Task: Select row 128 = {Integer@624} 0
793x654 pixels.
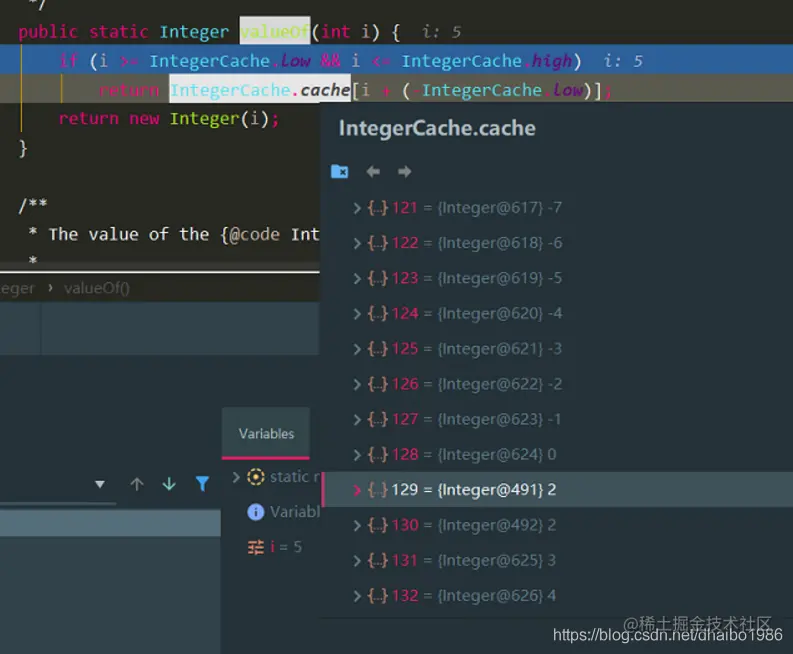Action: (x=556, y=455)
